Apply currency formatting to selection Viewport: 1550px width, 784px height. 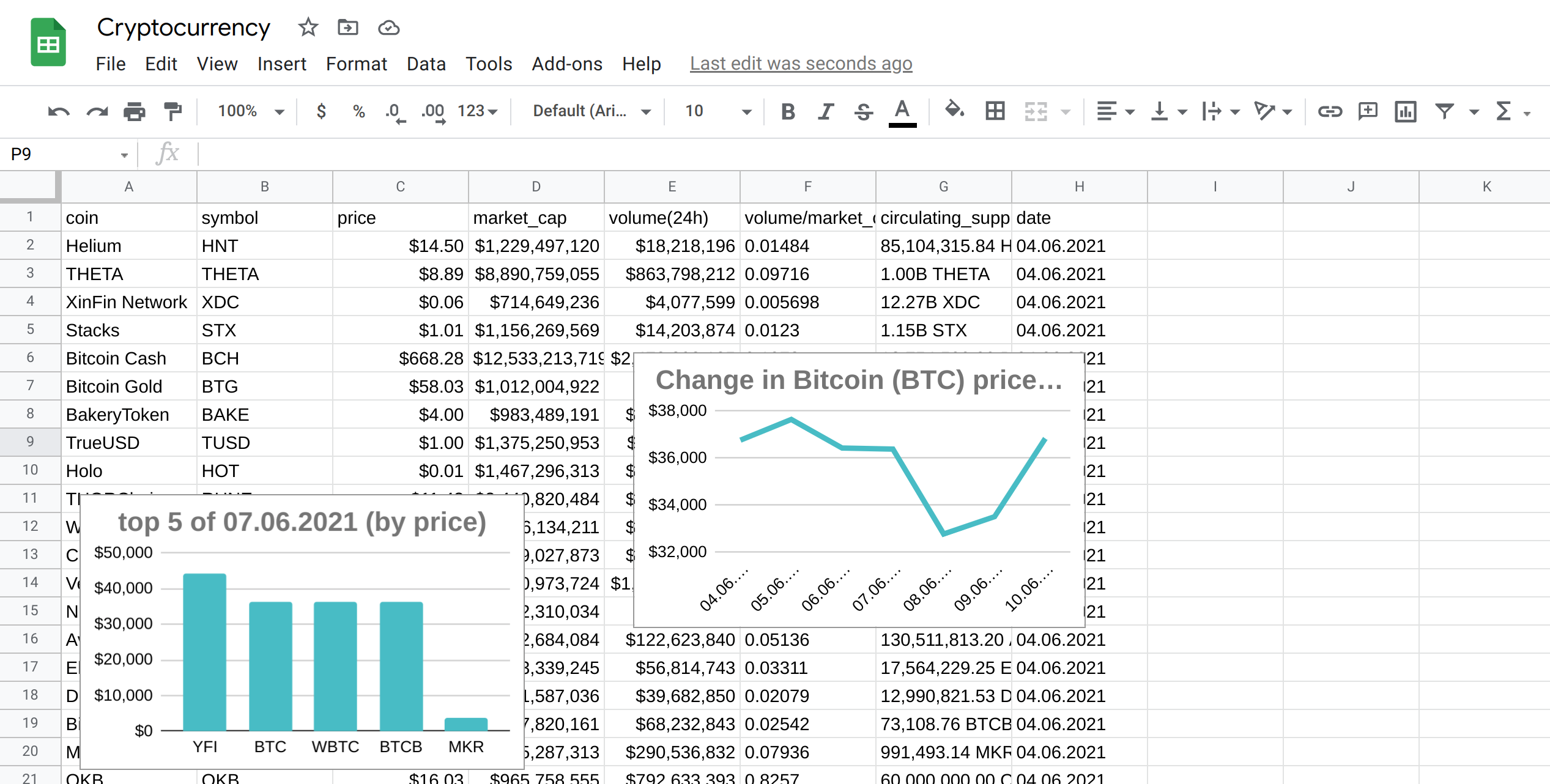[321, 111]
